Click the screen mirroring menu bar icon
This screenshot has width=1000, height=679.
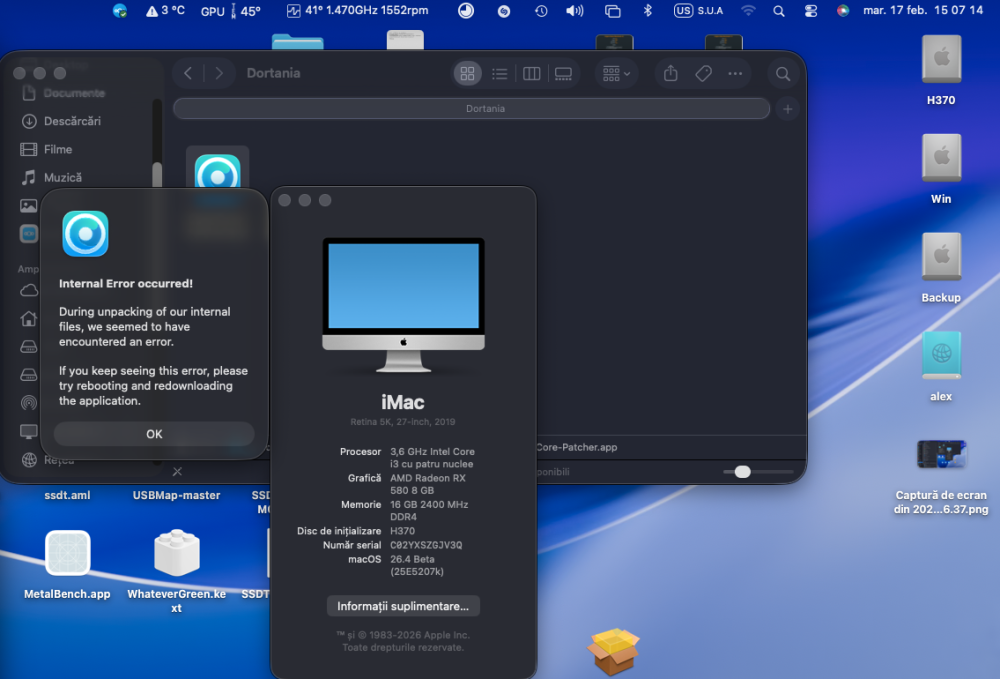(x=612, y=11)
